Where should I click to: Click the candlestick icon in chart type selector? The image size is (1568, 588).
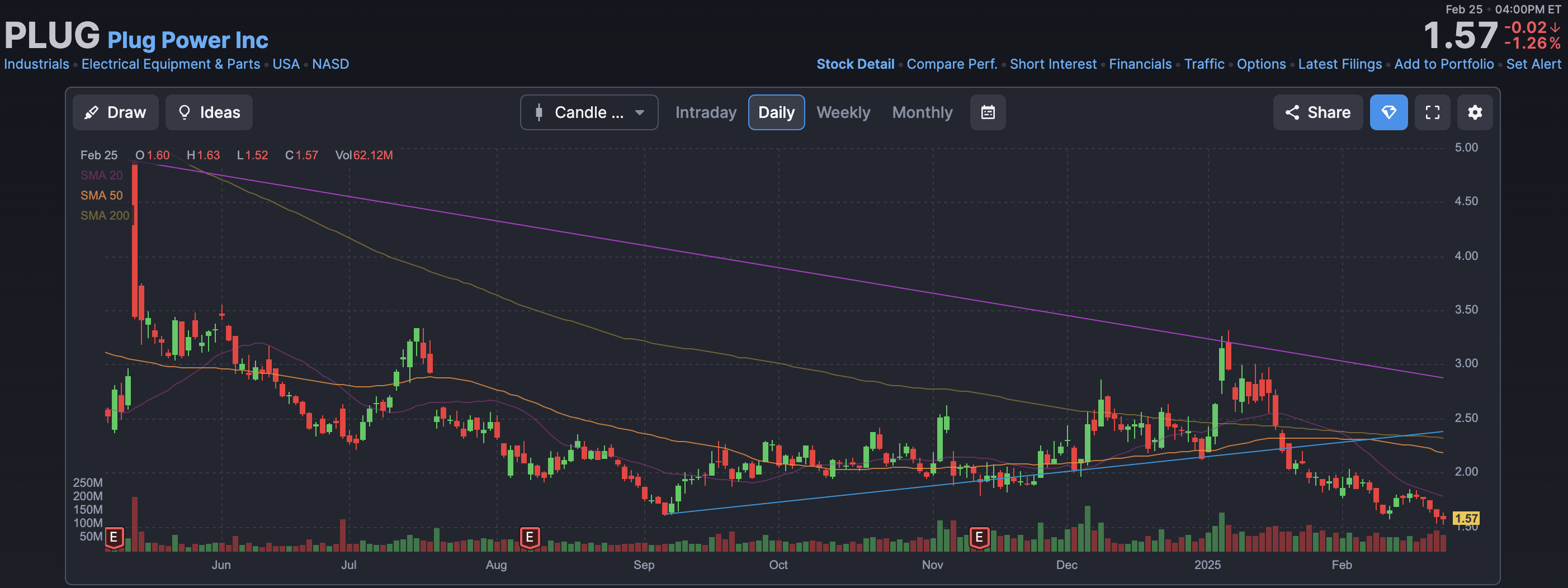coord(539,112)
